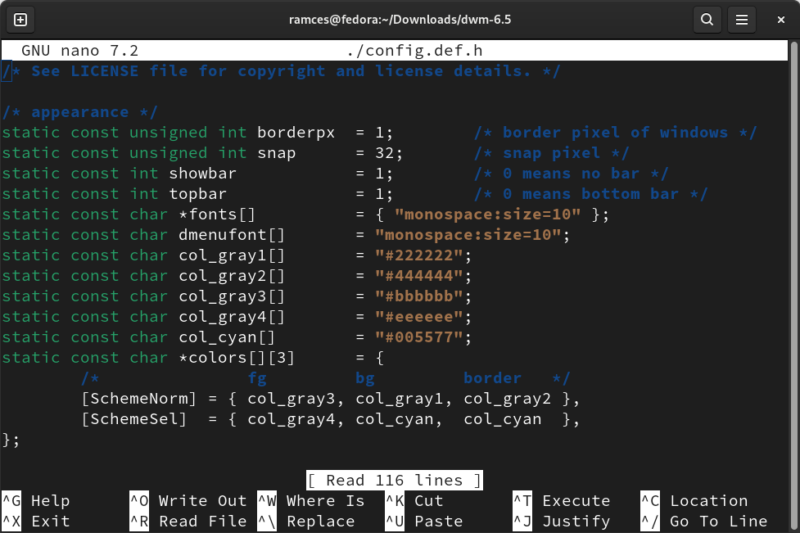Click the "#444444" color string
The image size is (800, 533).
[x=419, y=276]
